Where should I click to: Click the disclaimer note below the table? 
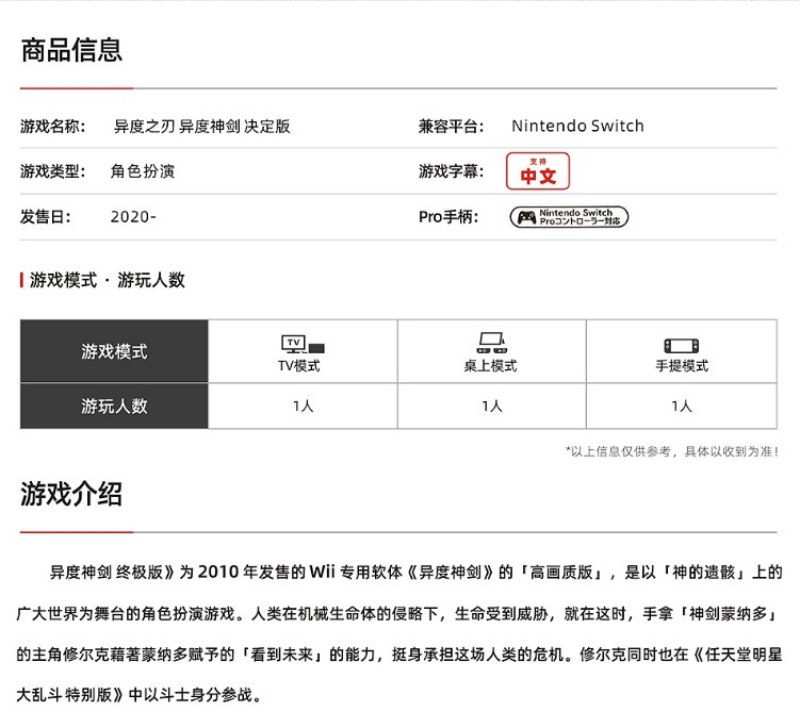tap(672, 452)
